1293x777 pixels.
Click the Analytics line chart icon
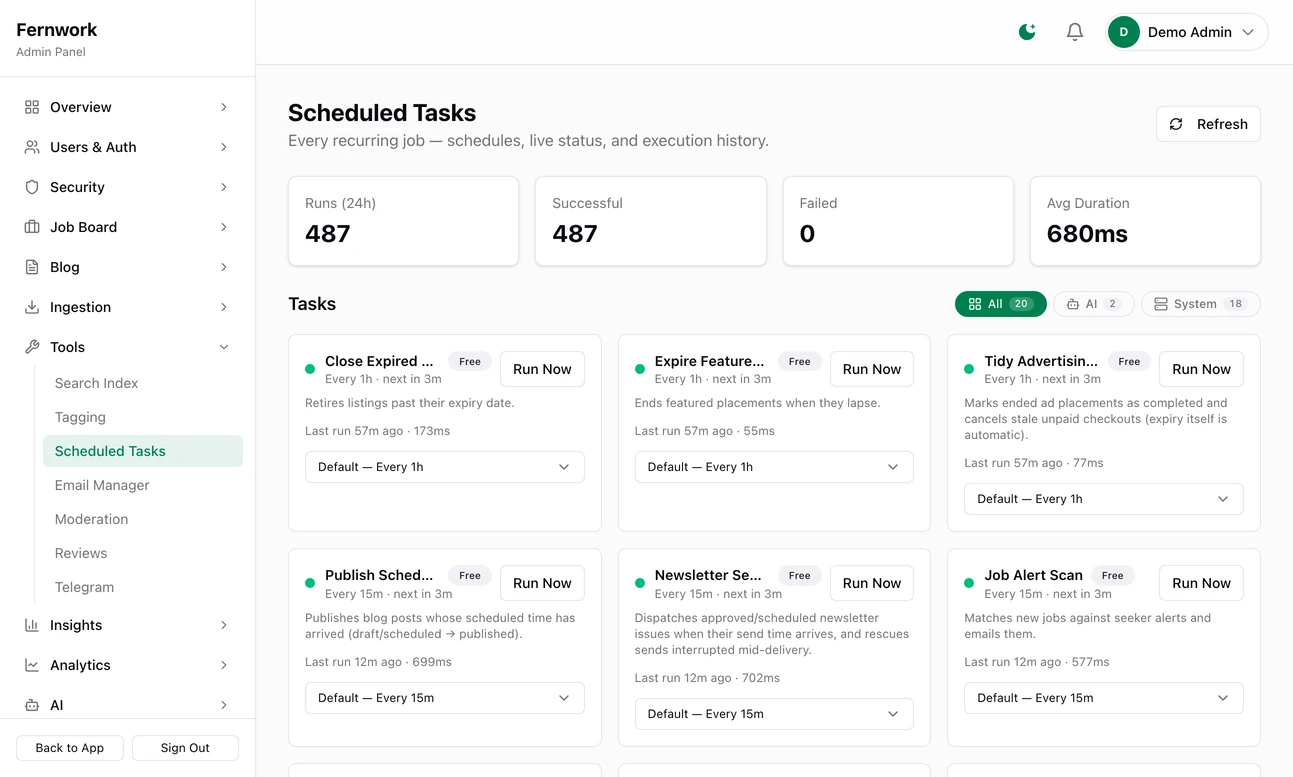pos(32,665)
